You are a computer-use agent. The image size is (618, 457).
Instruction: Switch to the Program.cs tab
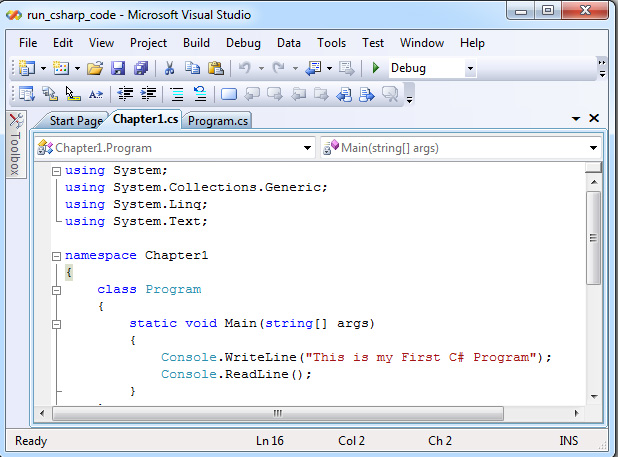point(218,121)
